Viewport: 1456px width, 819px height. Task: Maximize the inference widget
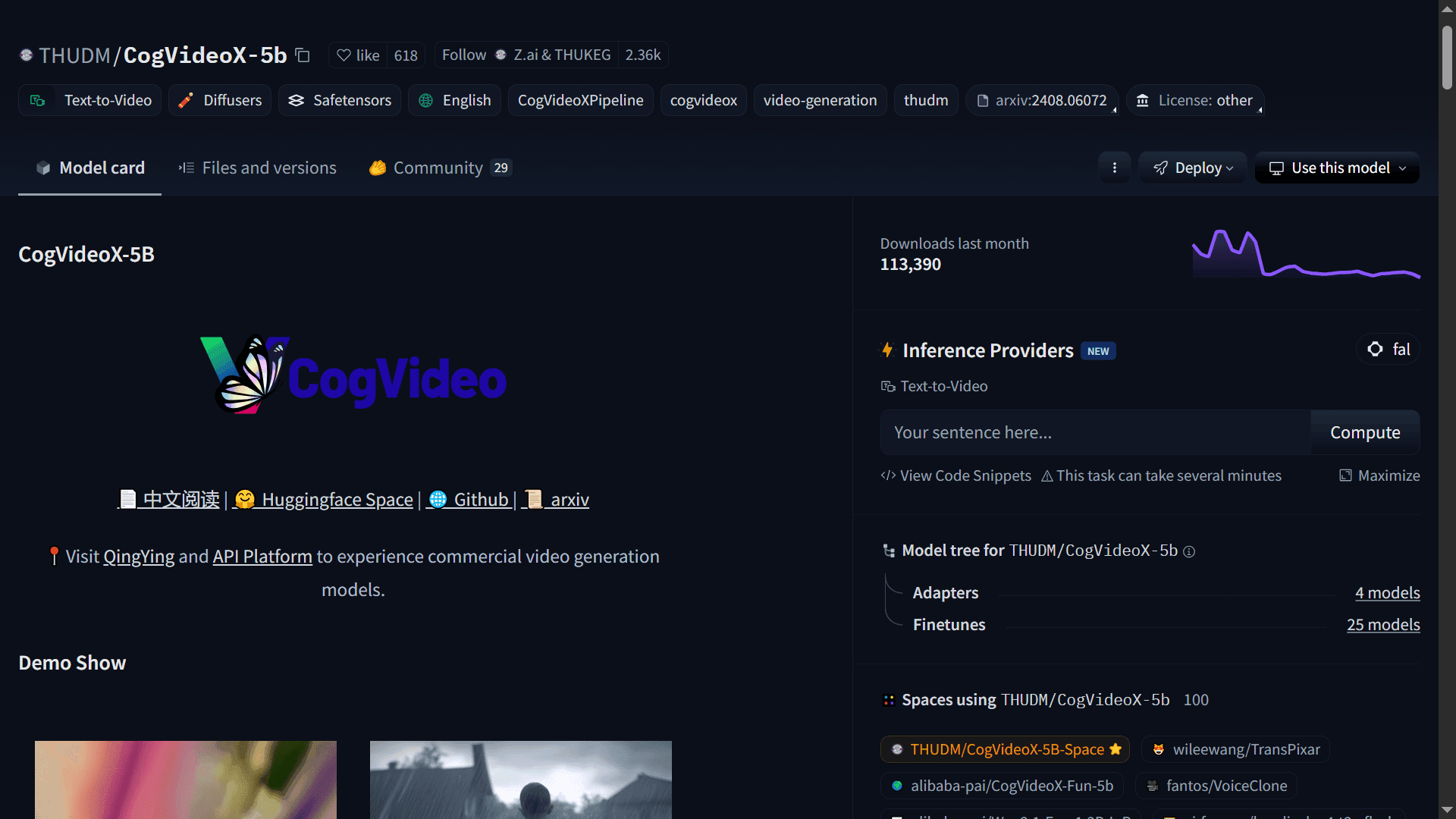[x=1379, y=475]
